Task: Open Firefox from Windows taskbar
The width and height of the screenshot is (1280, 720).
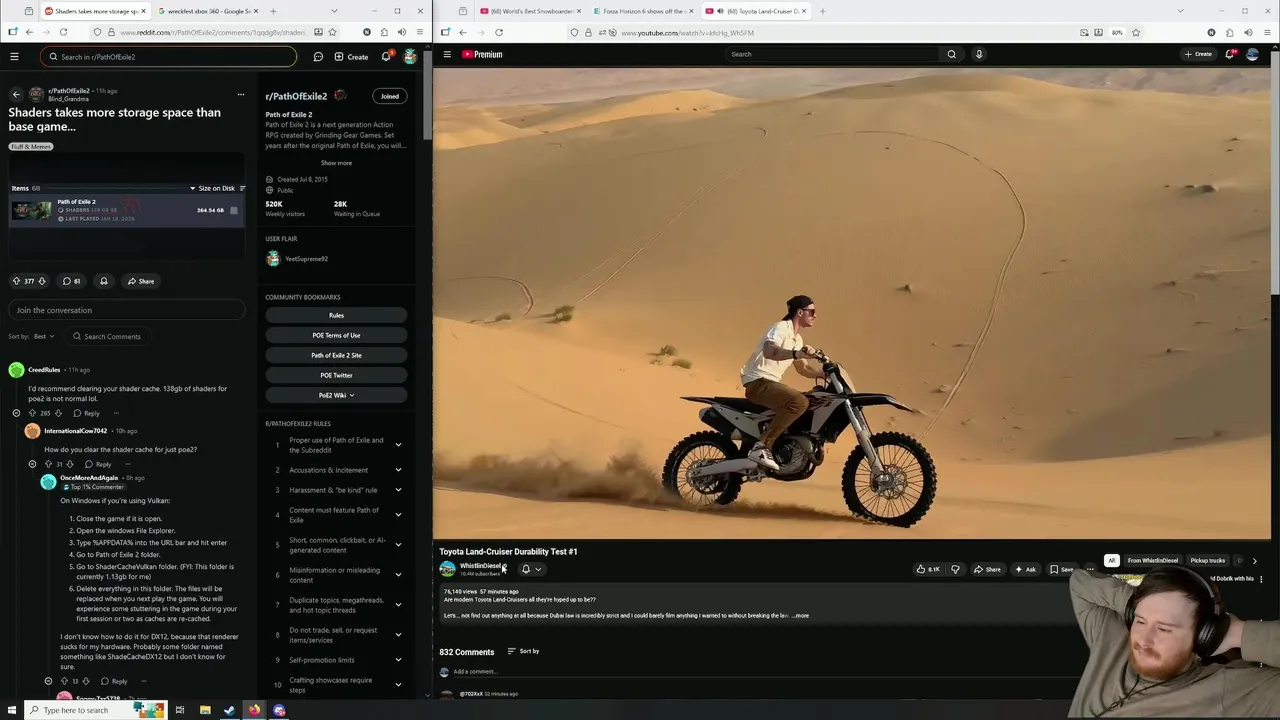Action: point(254,710)
